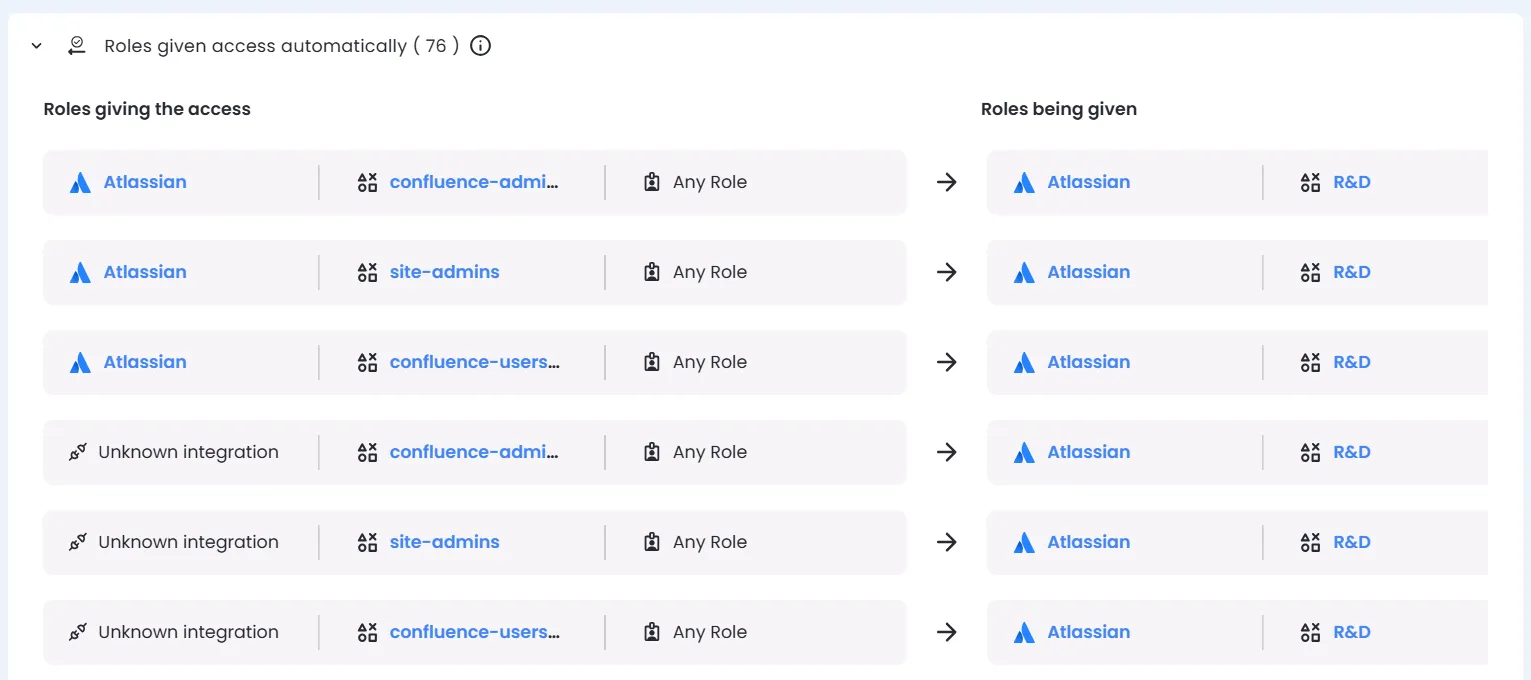Click the arrow between site-admins and R&D rows

tap(946, 272)
